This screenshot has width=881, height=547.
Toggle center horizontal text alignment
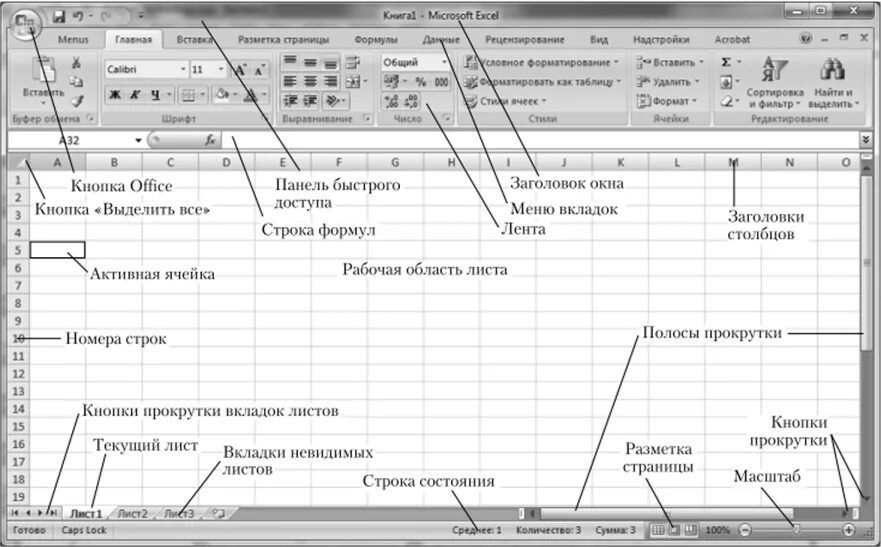(x=310, y=81)
